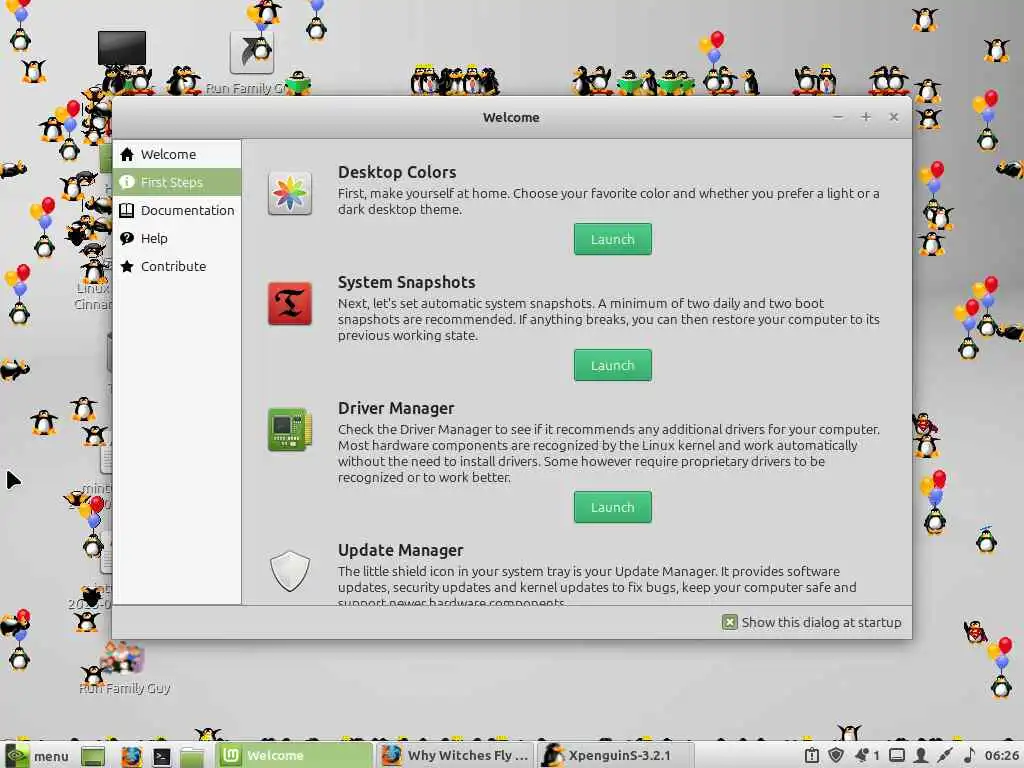This screenshot has width=1024, height=768.
Task: Open the terminal launcher in the panel
Action: pyautogui.click(x=161, y=756)
